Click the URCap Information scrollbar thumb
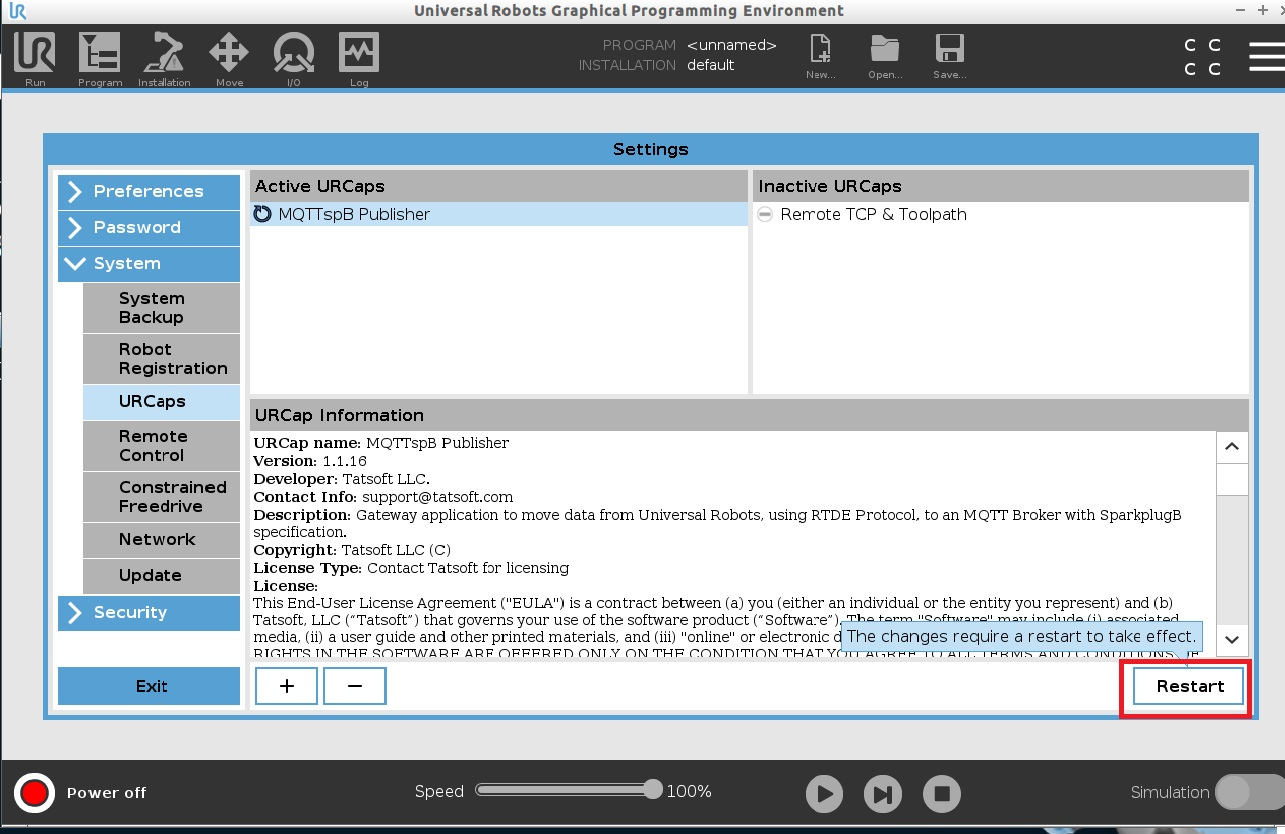This screenshot has width=1285, height=834. [1232, 480]
